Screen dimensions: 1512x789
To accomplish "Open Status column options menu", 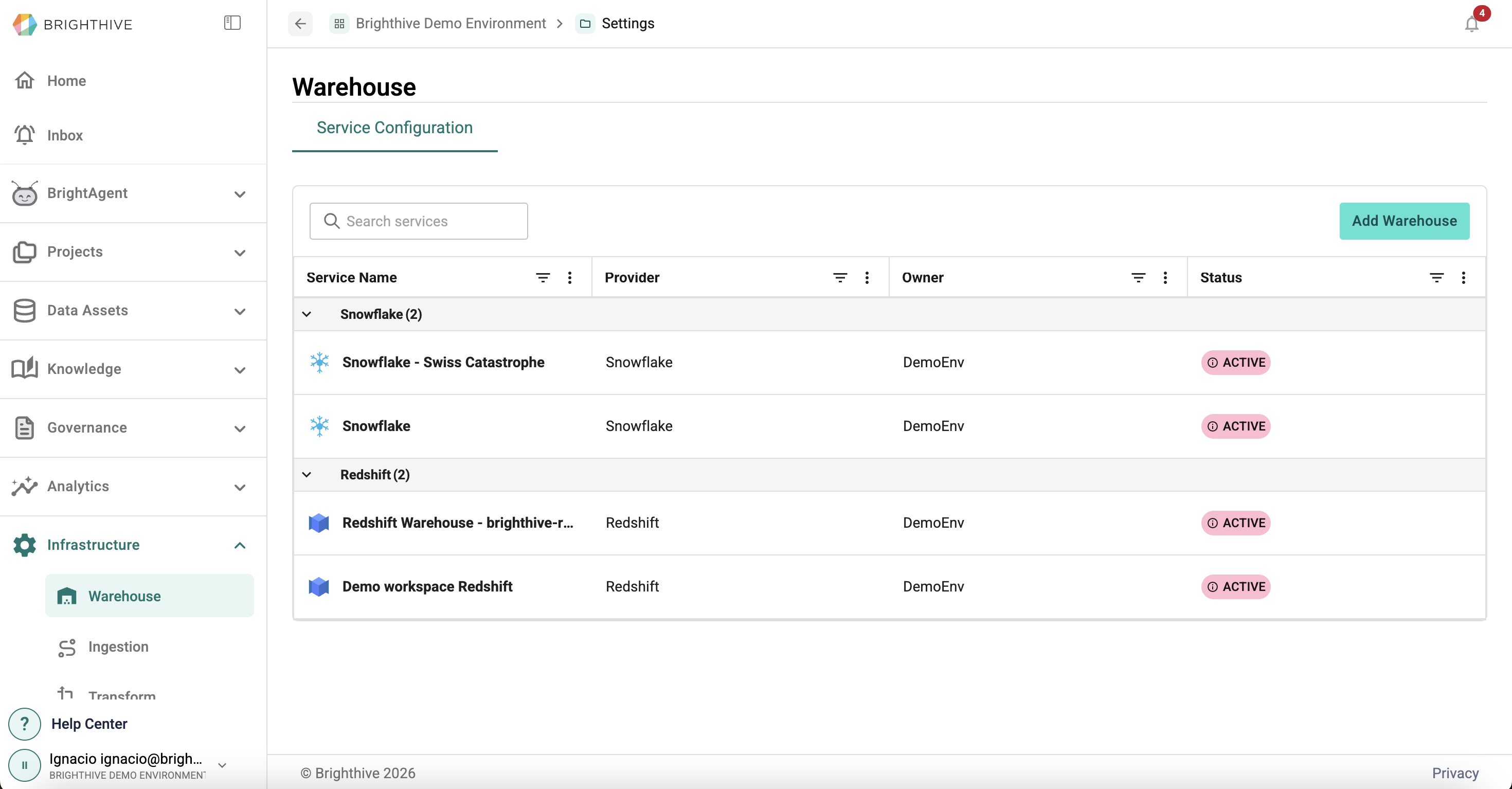I will pos(1463,278).
